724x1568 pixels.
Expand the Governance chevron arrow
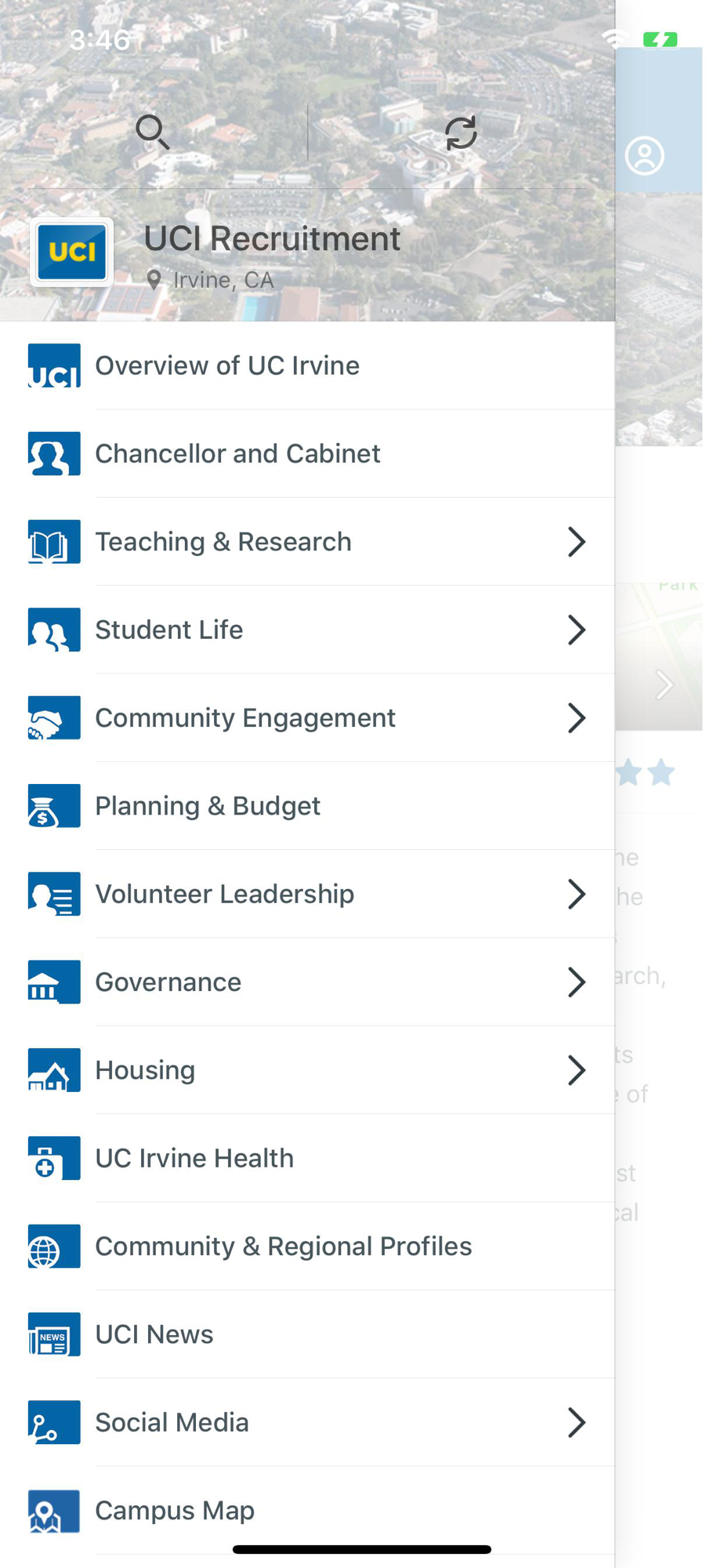tap(577, 982)
